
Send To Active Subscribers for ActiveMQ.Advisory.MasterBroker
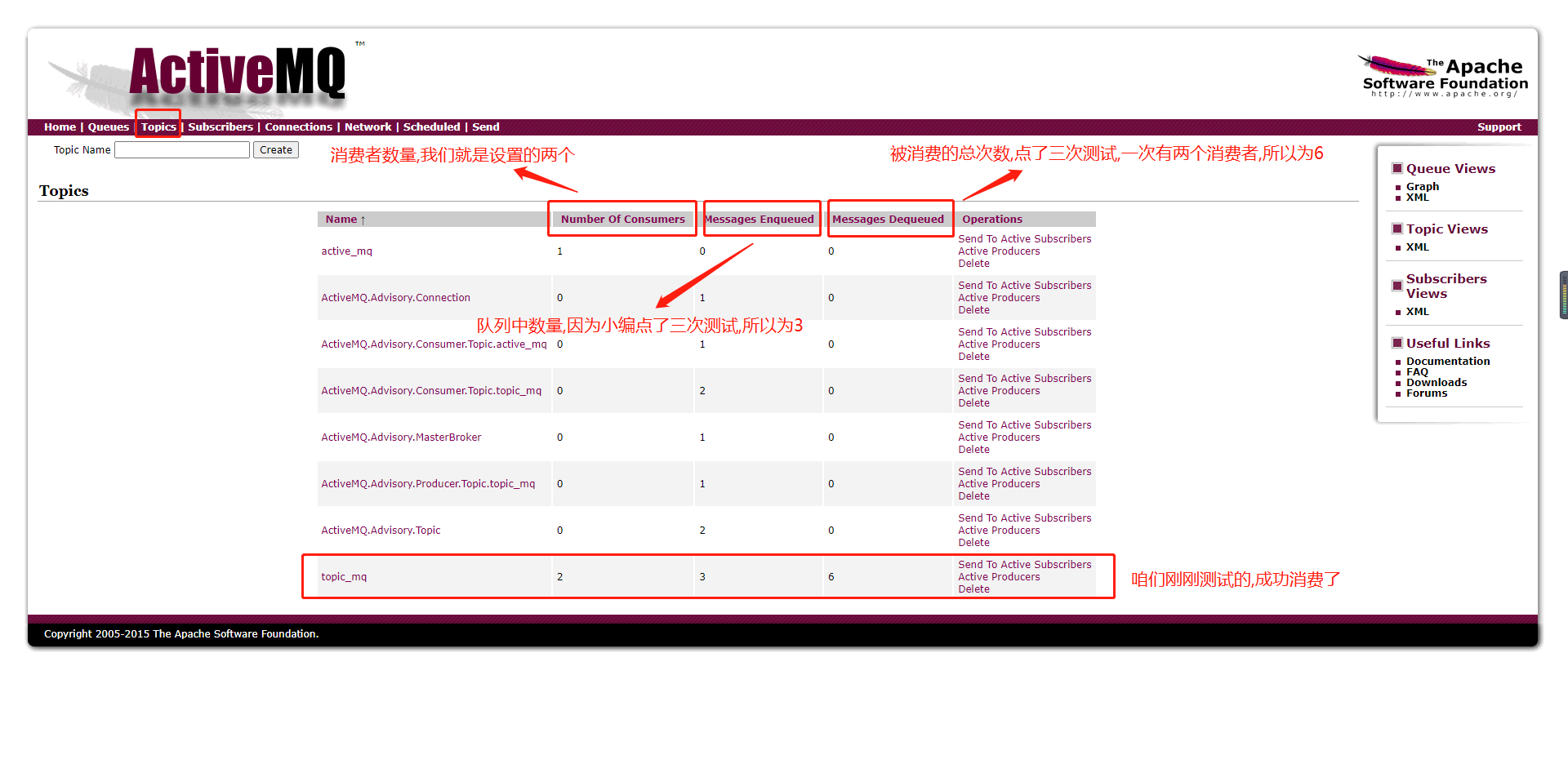[x=1025, y=425]
